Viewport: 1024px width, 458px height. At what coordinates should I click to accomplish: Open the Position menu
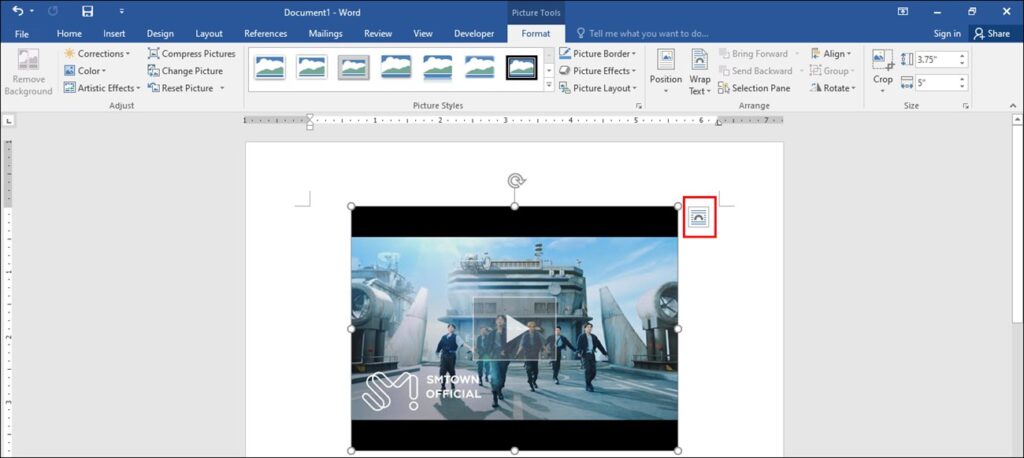(665, 72)
